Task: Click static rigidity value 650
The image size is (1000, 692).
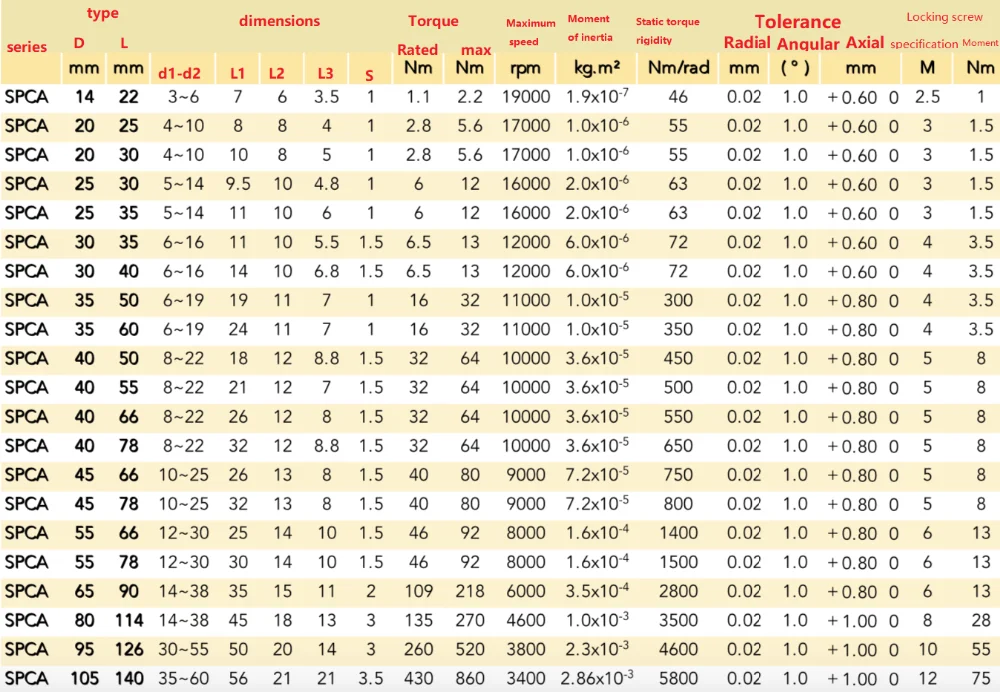Action: 678,446
